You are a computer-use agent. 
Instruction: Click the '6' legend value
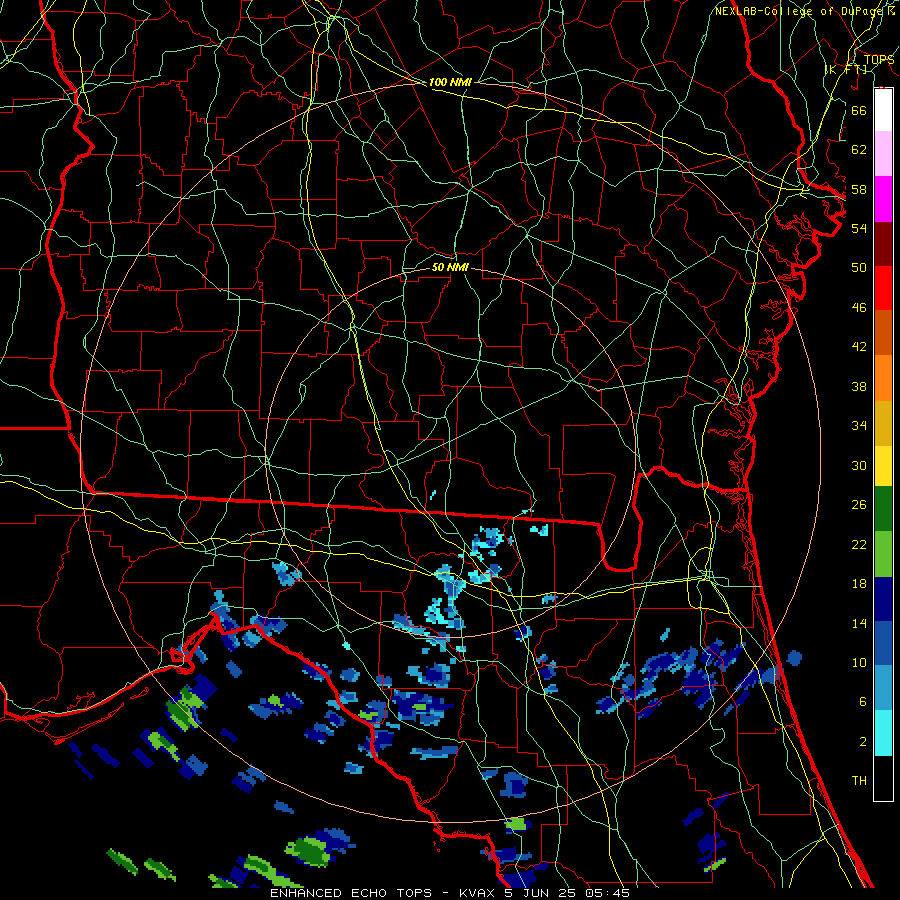863,702
